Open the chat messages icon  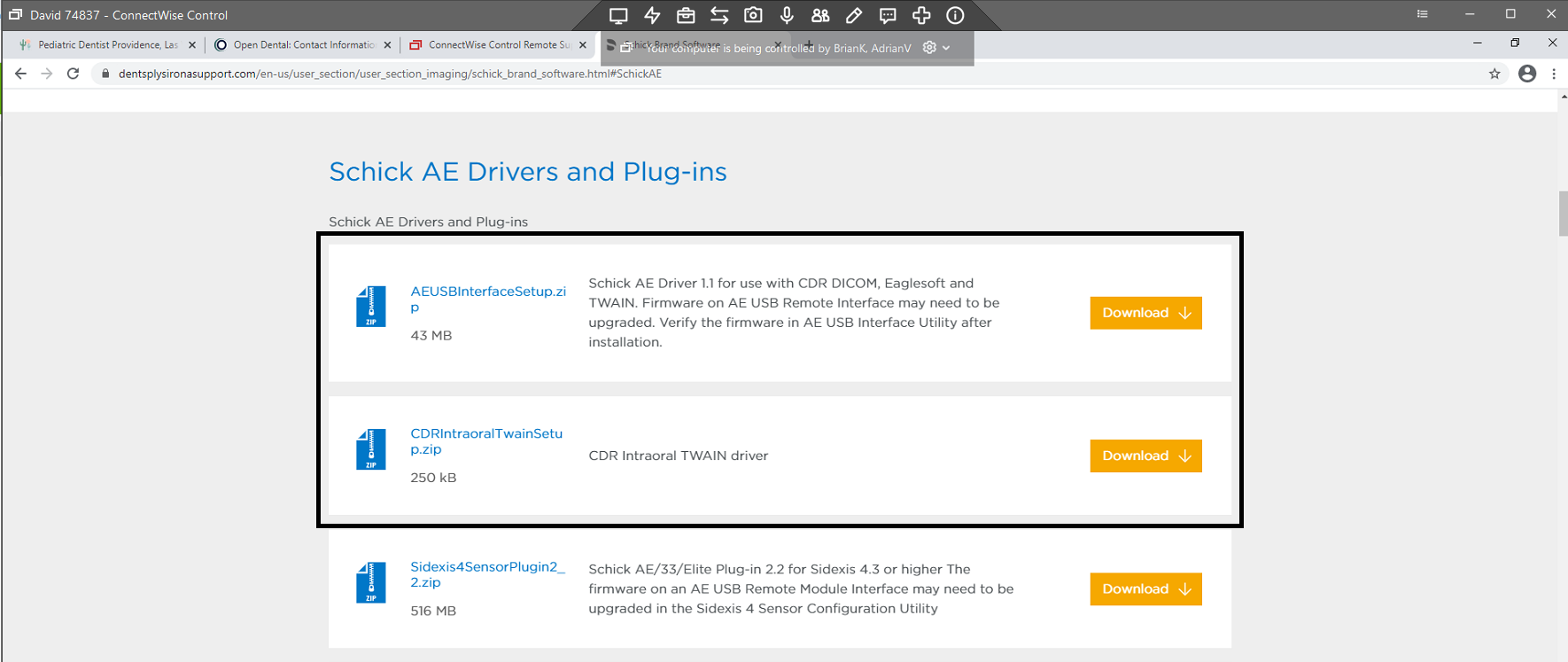click(x=888, y=15)
